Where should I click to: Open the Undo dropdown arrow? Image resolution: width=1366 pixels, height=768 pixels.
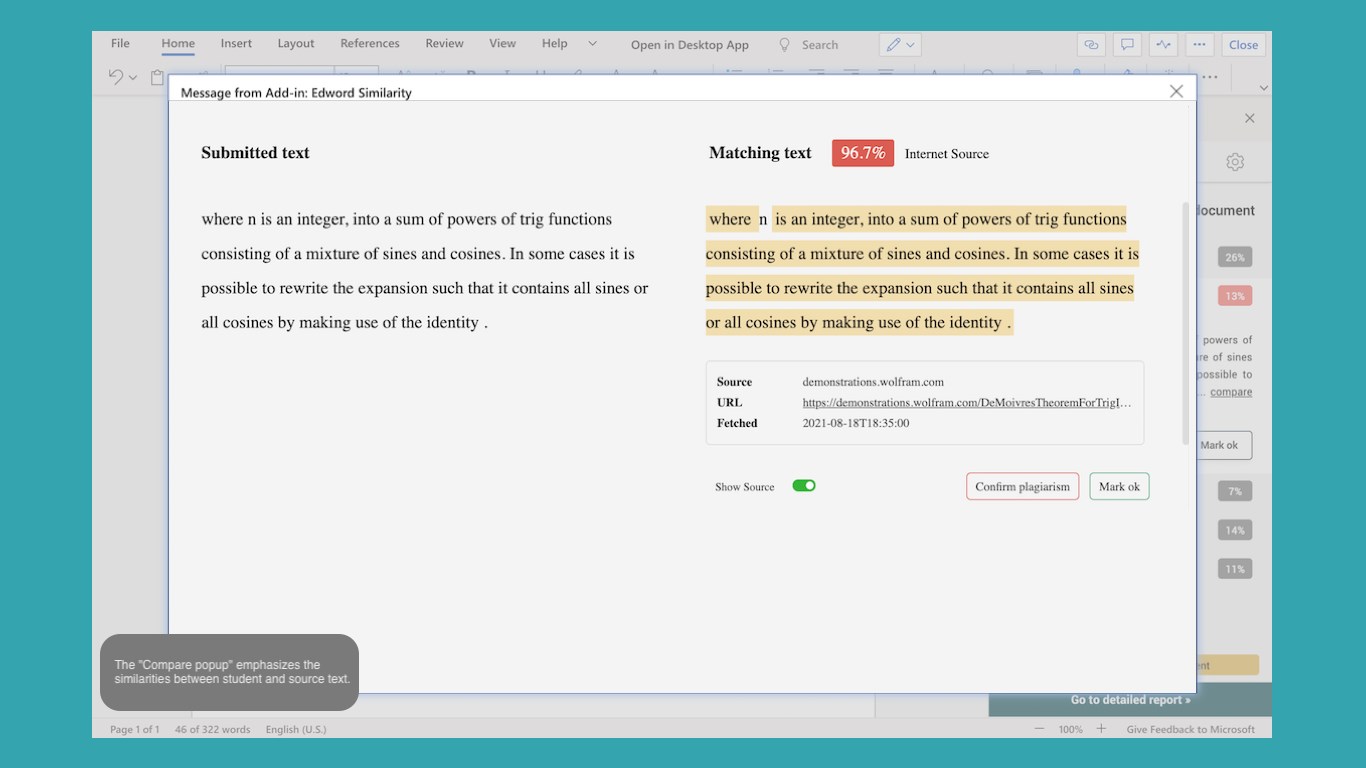133,78
